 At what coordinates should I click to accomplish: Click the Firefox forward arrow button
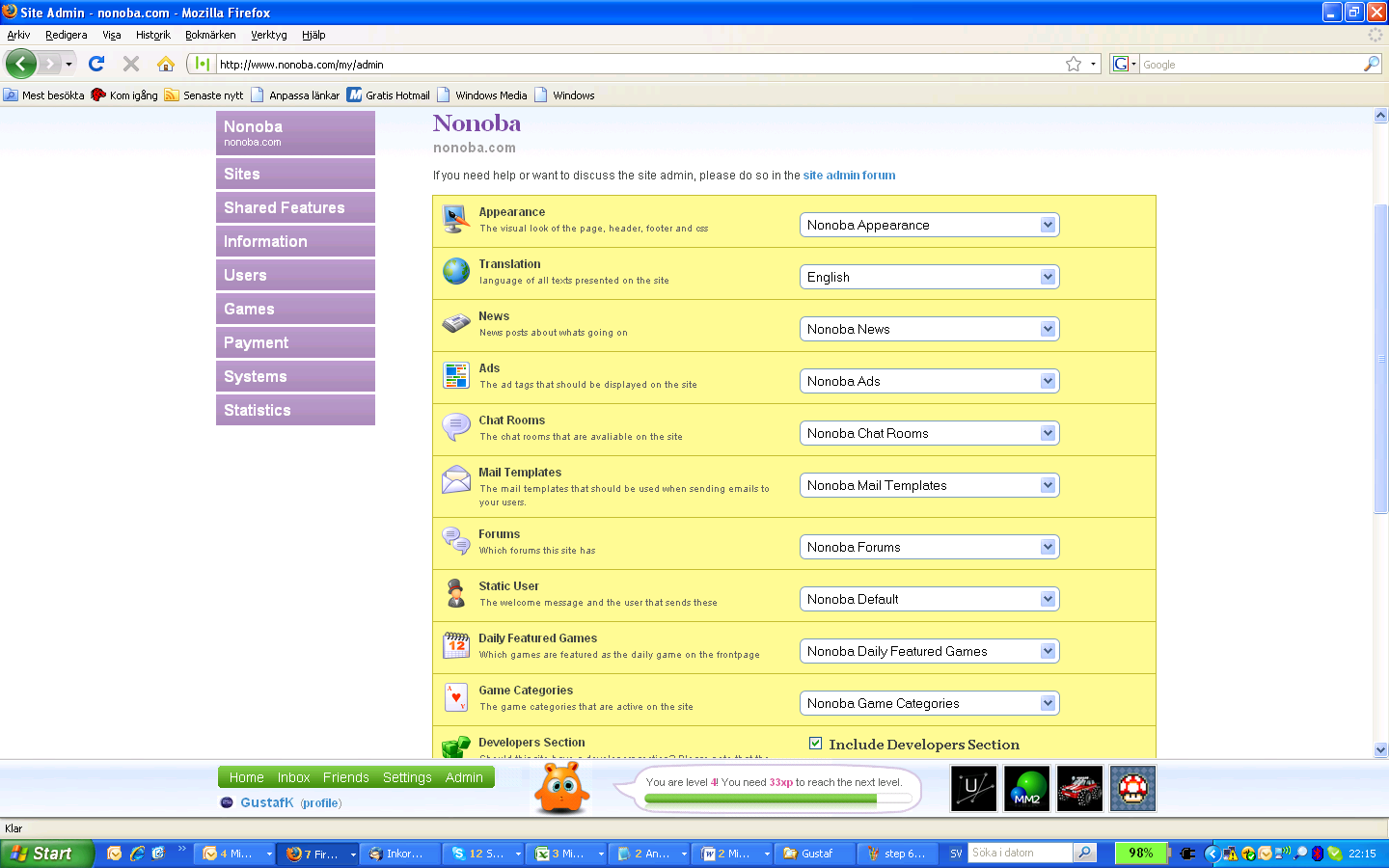point(49,64)
